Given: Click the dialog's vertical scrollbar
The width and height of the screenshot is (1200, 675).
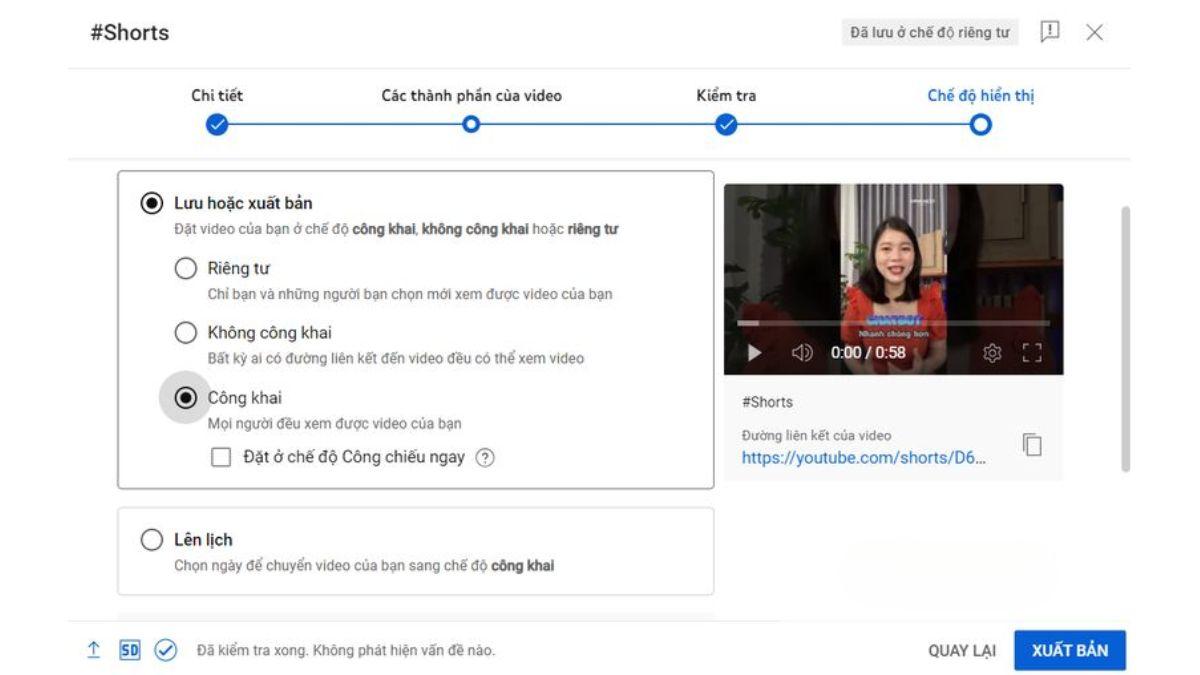Looking at the screenshot, I should point(1126,340).
